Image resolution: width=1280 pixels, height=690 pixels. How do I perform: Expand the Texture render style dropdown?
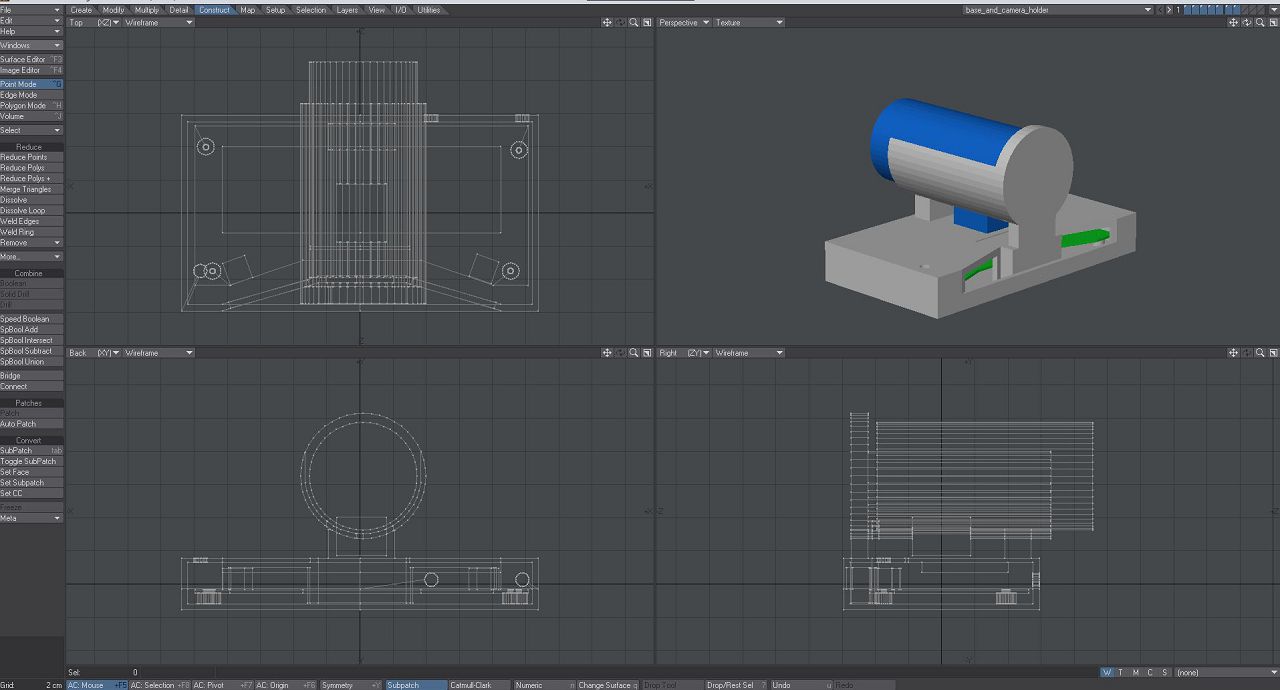pyautogui.click(x=749, y=22)
